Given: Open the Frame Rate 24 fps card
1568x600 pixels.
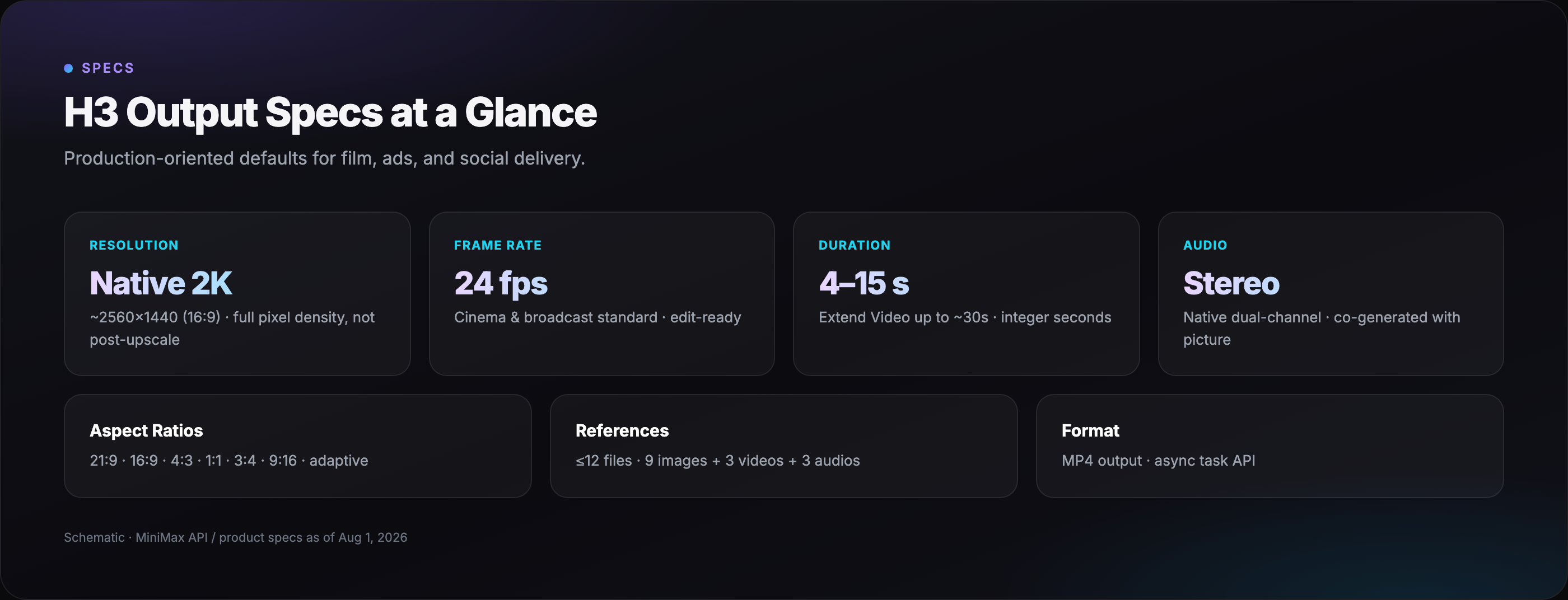Looking at the screenshot, I should [x=601, y=293].
